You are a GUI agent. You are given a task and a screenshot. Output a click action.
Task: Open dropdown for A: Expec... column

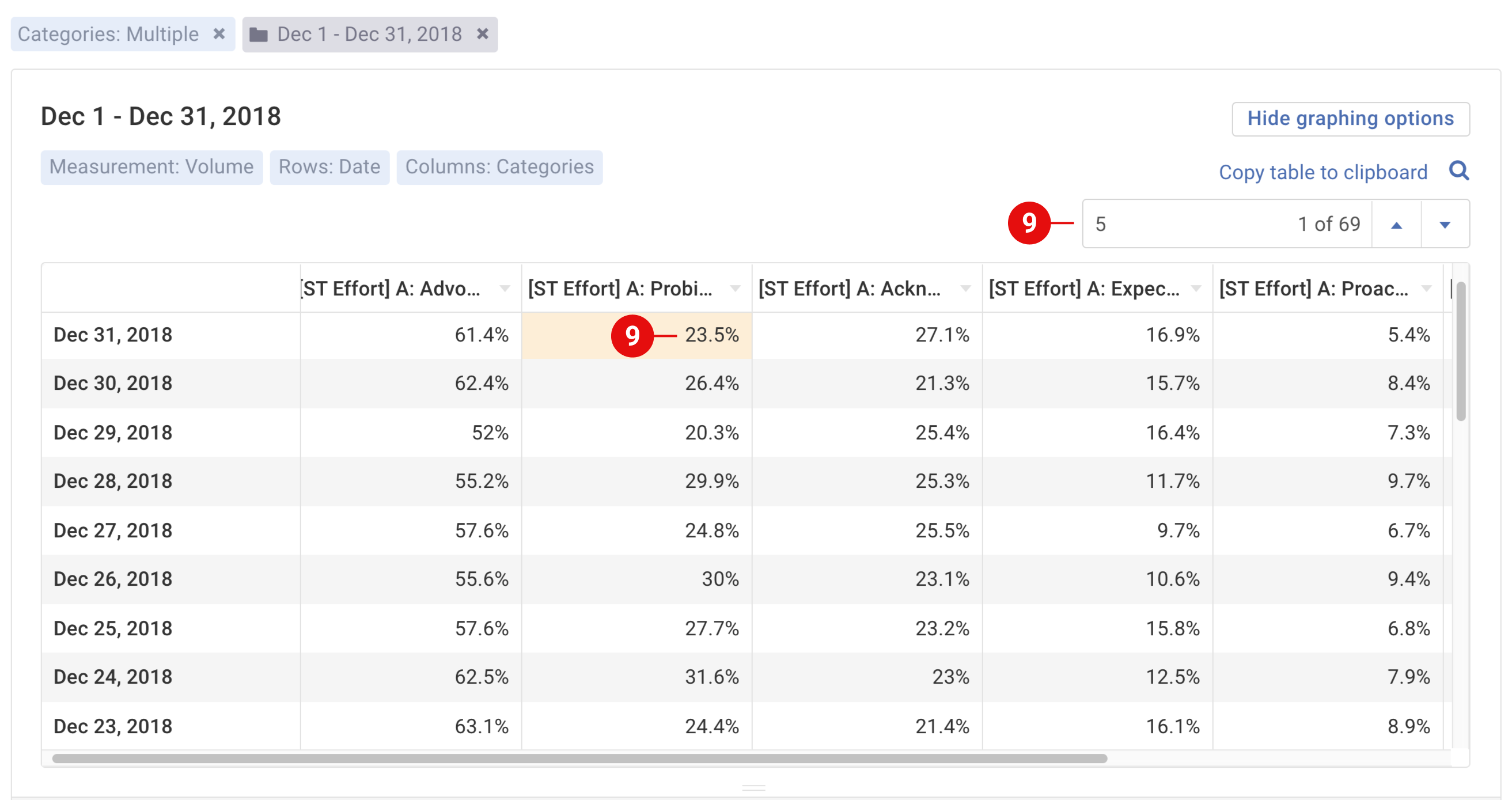[x=1196, y=288]
